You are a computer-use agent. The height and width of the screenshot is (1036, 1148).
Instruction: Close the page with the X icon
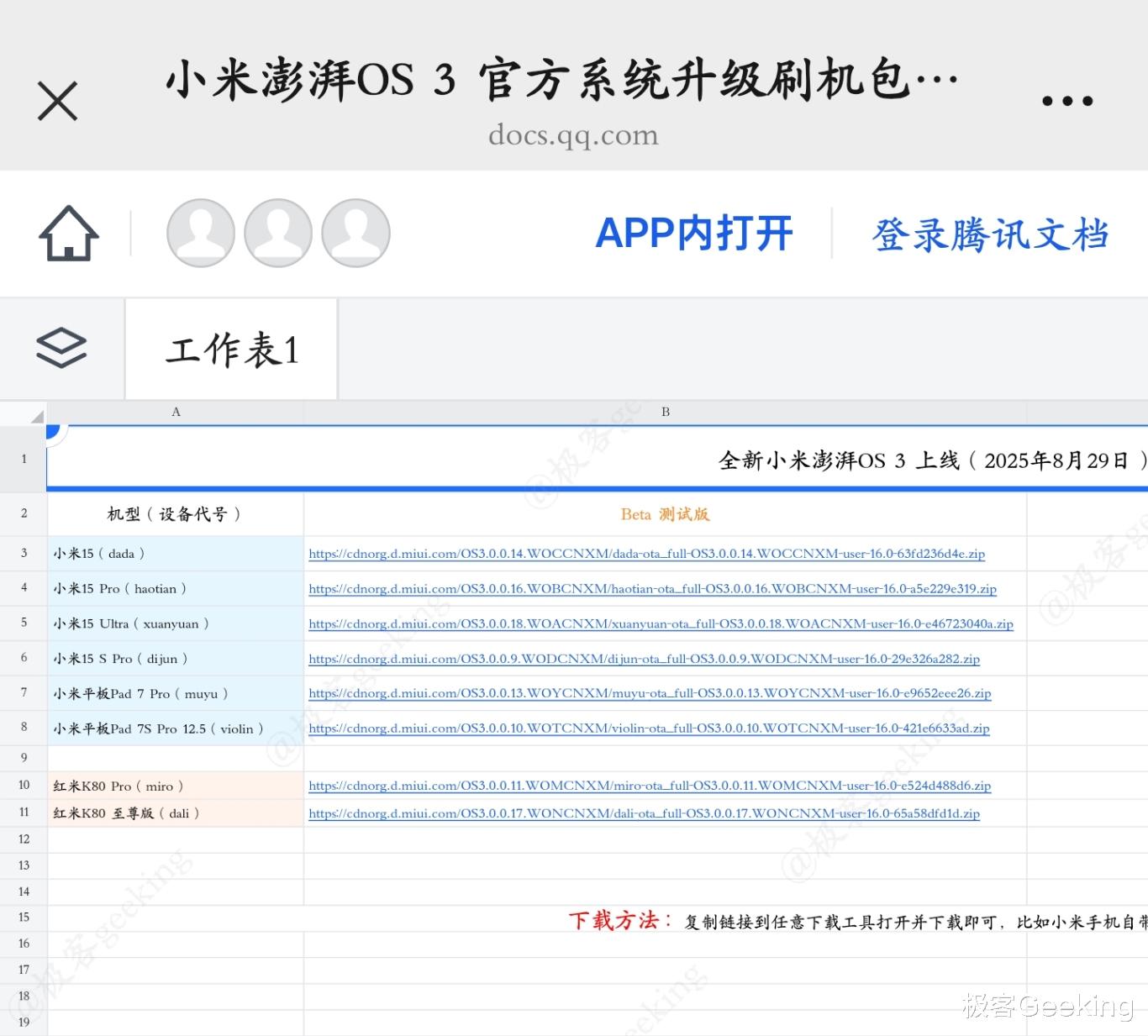coord(58,101)
